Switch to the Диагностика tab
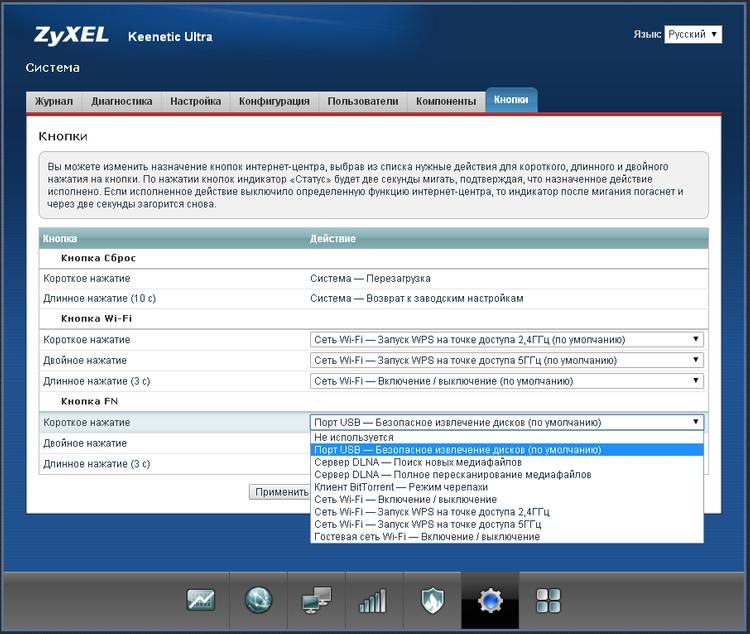 click(x=121, y=101)
